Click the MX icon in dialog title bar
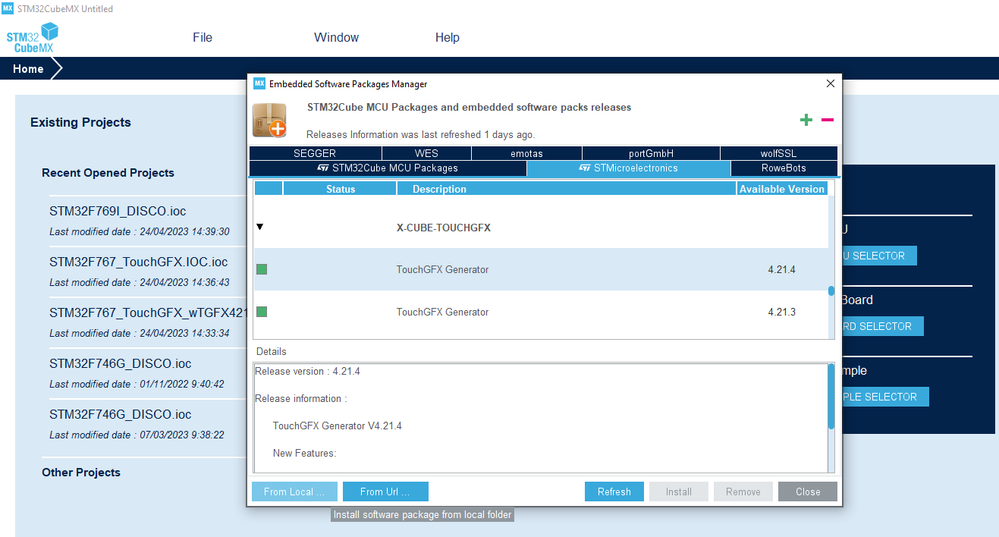 (x=259, y=83)
